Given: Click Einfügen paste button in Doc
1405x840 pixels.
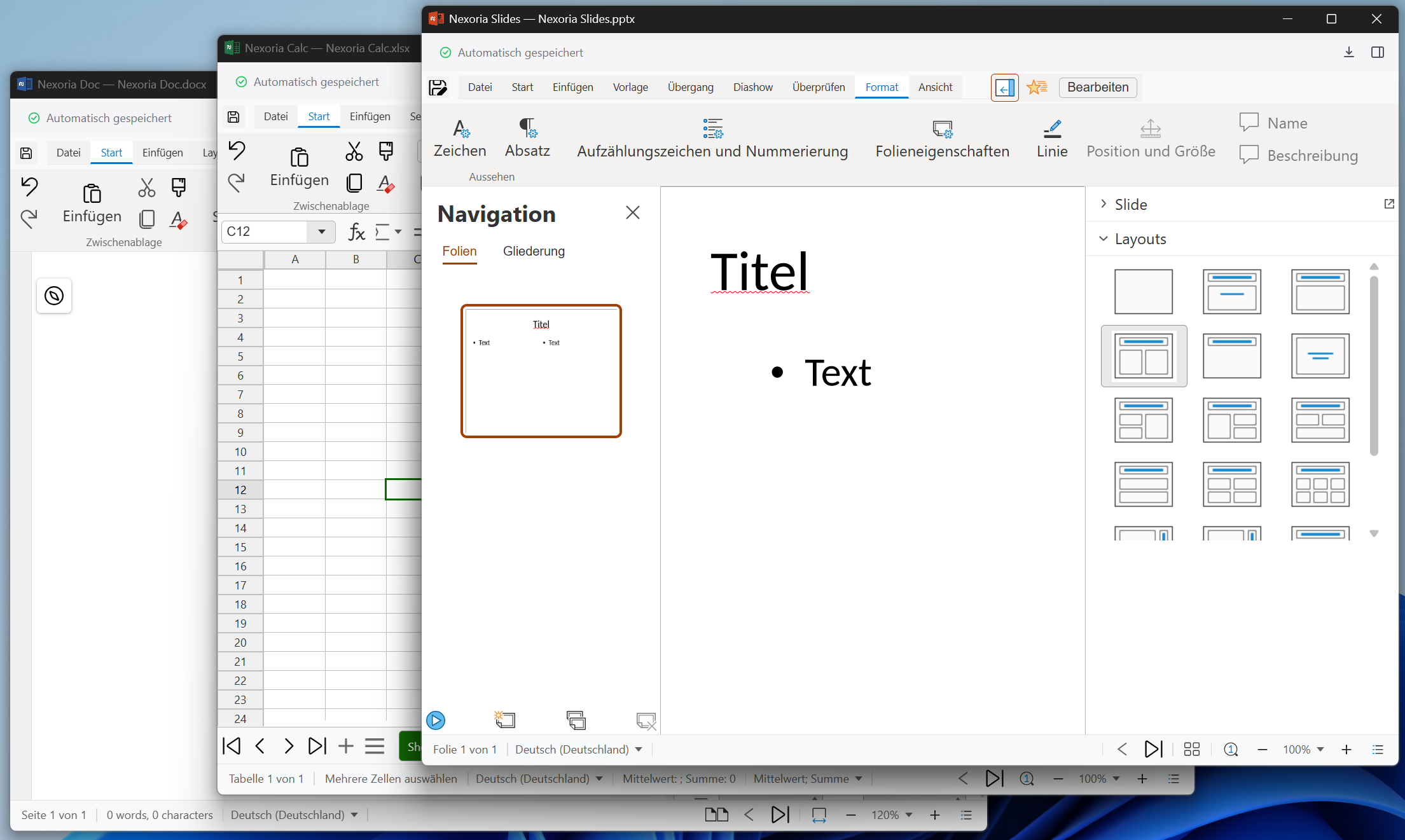Looking at the screenshot, I should coord(92,203).
